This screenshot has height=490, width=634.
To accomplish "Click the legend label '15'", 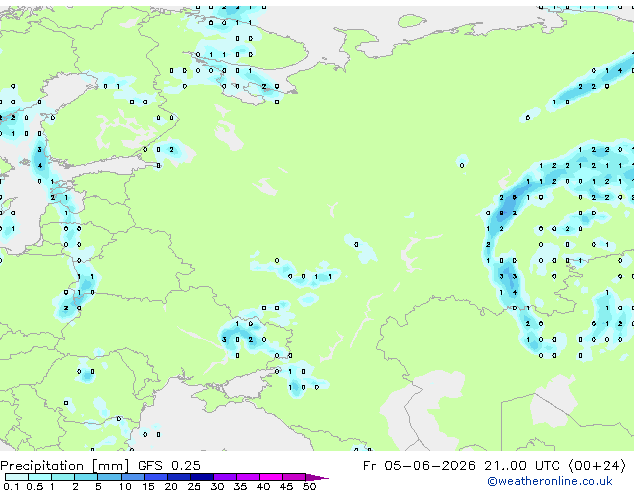I will 148,486.
